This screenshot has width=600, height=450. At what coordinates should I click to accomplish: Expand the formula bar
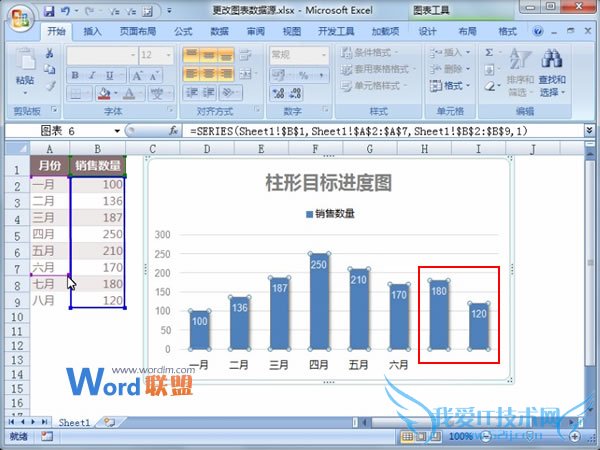point(589,131)
